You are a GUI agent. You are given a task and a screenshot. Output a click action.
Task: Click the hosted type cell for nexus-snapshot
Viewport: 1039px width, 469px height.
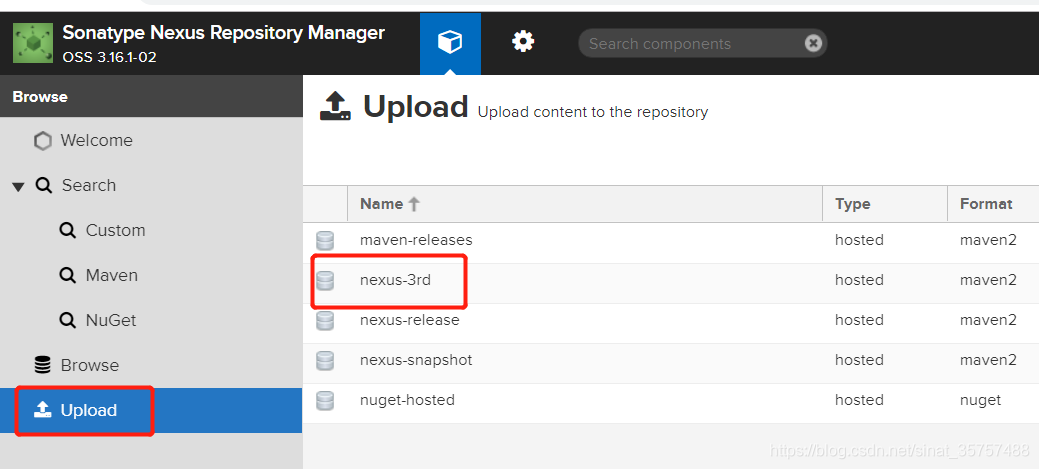coord(859,360)
